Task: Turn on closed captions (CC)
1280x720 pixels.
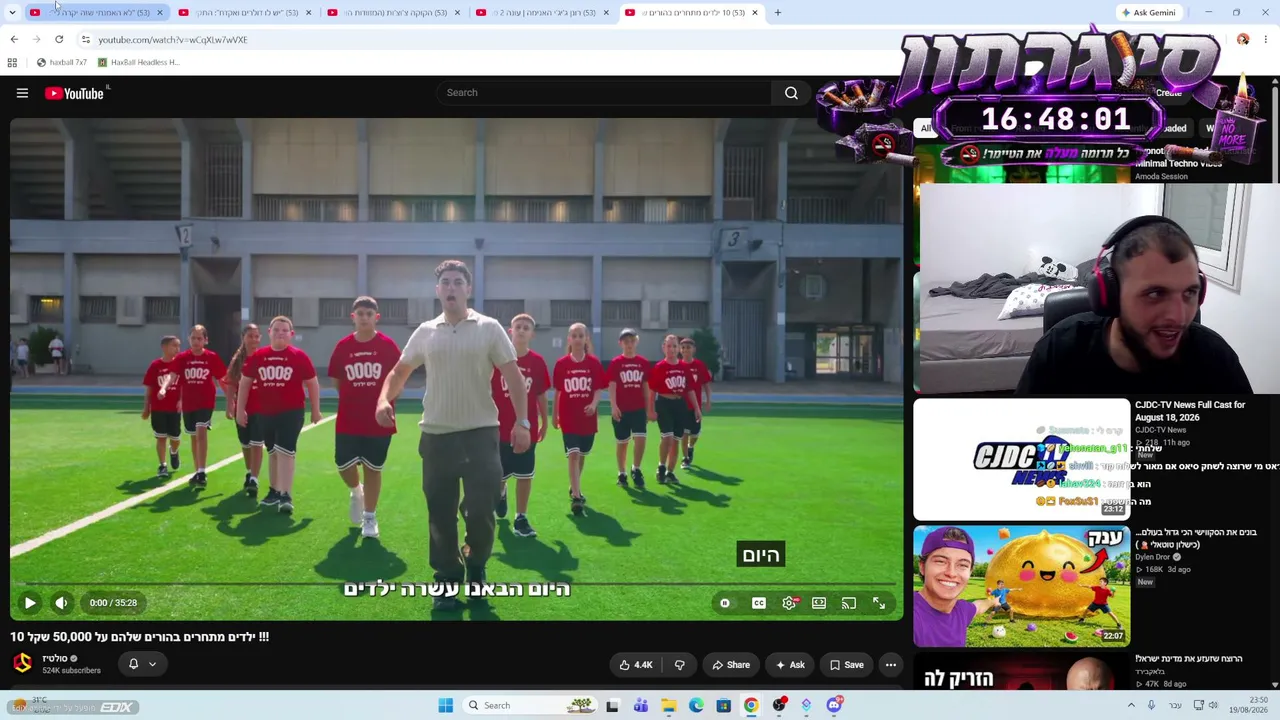Action: [759, 603]
